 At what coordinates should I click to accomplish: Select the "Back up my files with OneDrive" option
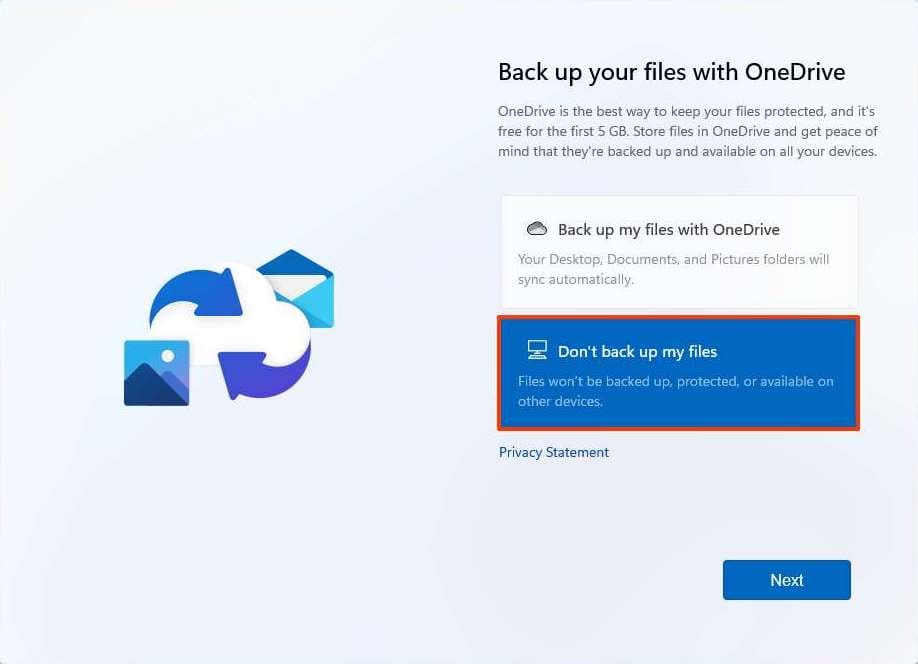coord(679,251)
